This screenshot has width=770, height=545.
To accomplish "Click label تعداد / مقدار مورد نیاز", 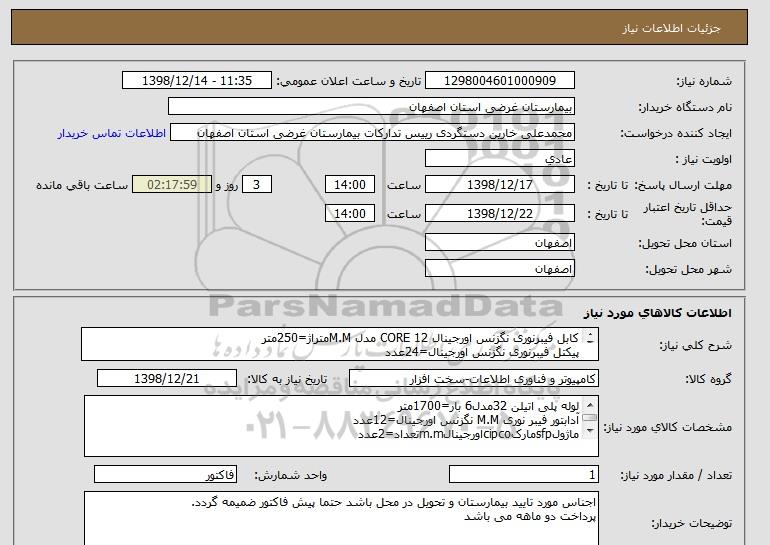I will (676, 475).
